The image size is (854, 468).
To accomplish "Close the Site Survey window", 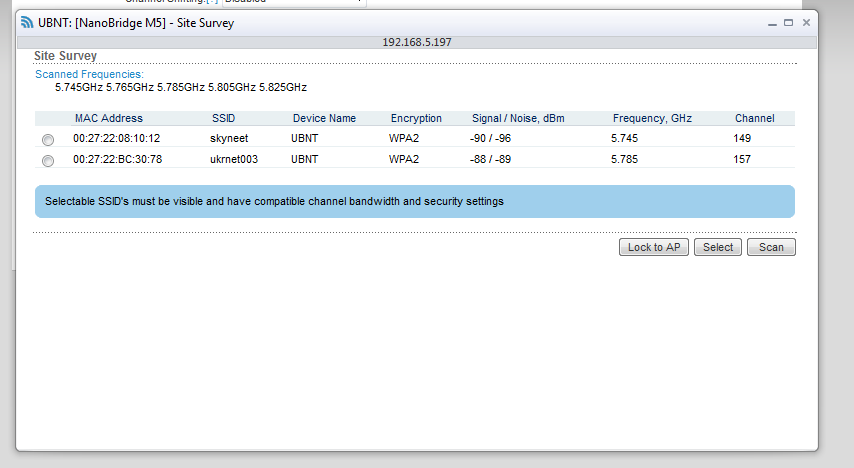I will (806, 22).
